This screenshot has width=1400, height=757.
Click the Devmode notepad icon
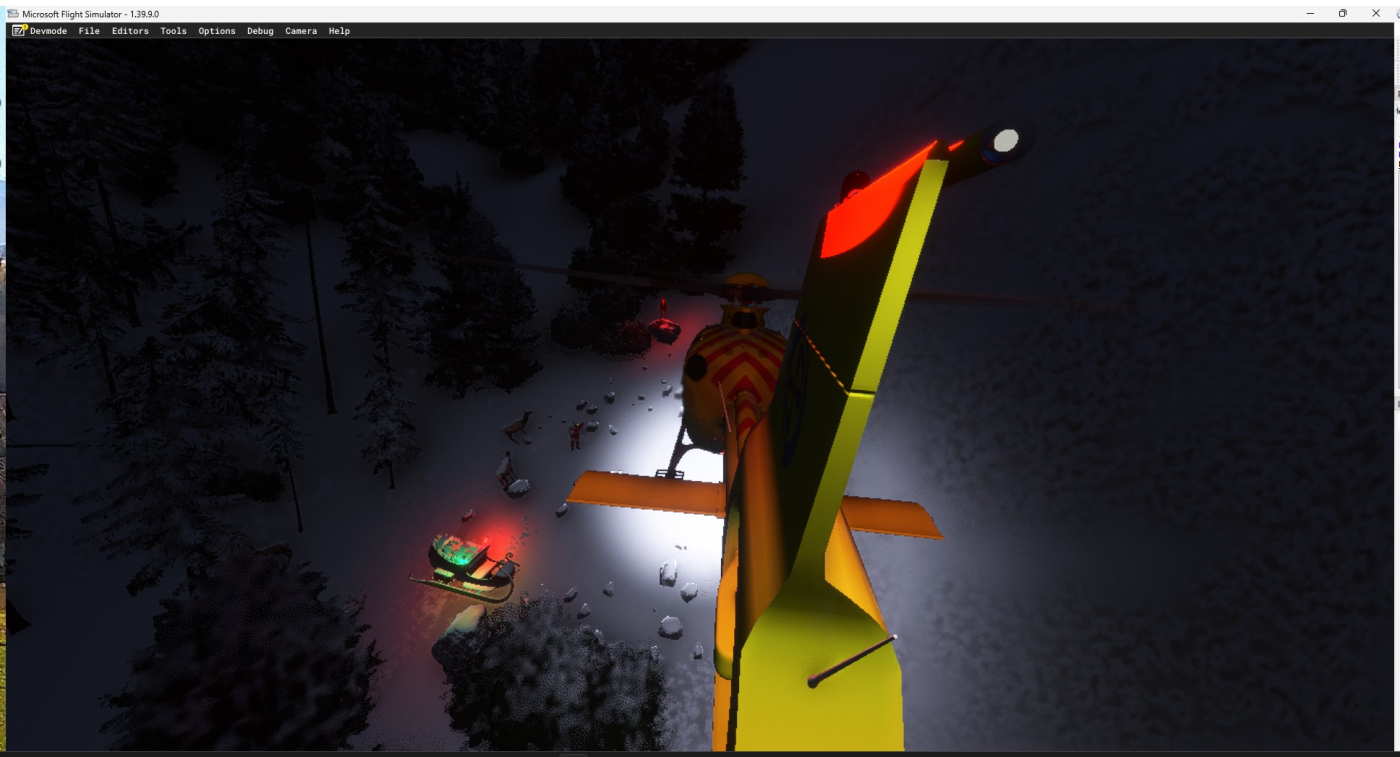[x=18, y=31]
